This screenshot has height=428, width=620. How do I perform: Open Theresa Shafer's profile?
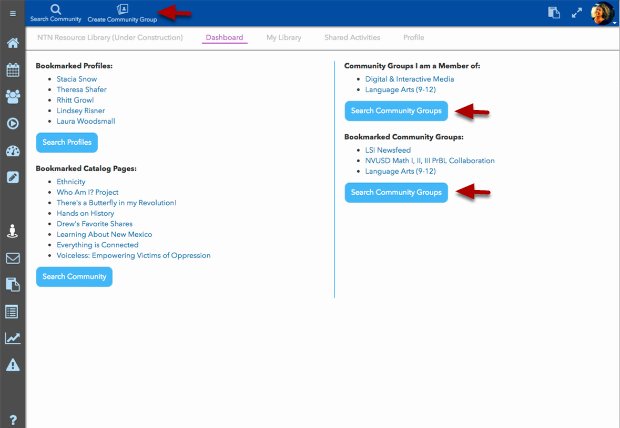click(x=81, y=89)
